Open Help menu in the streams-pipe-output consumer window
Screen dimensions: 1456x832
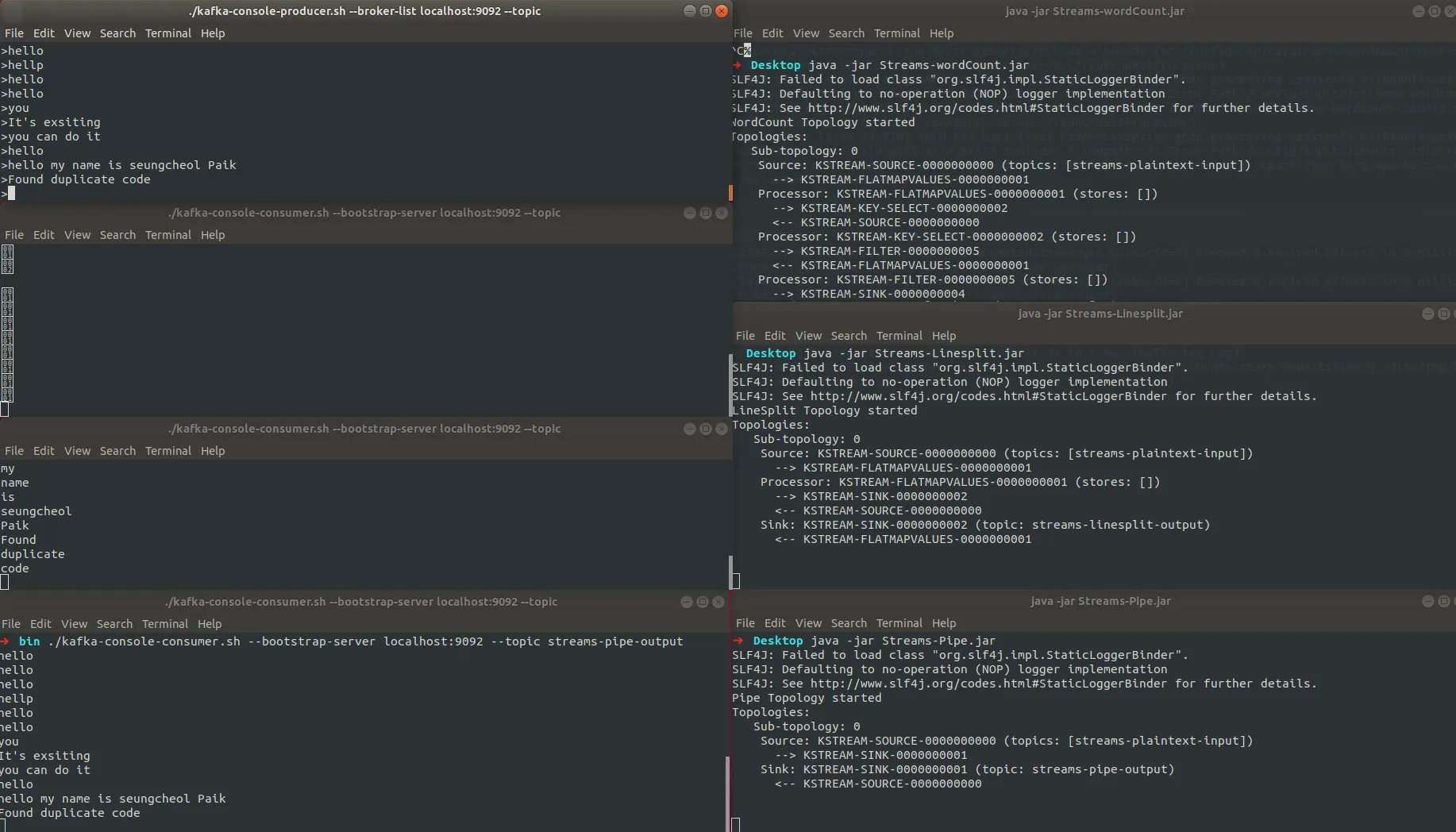[x=210, y=624]
